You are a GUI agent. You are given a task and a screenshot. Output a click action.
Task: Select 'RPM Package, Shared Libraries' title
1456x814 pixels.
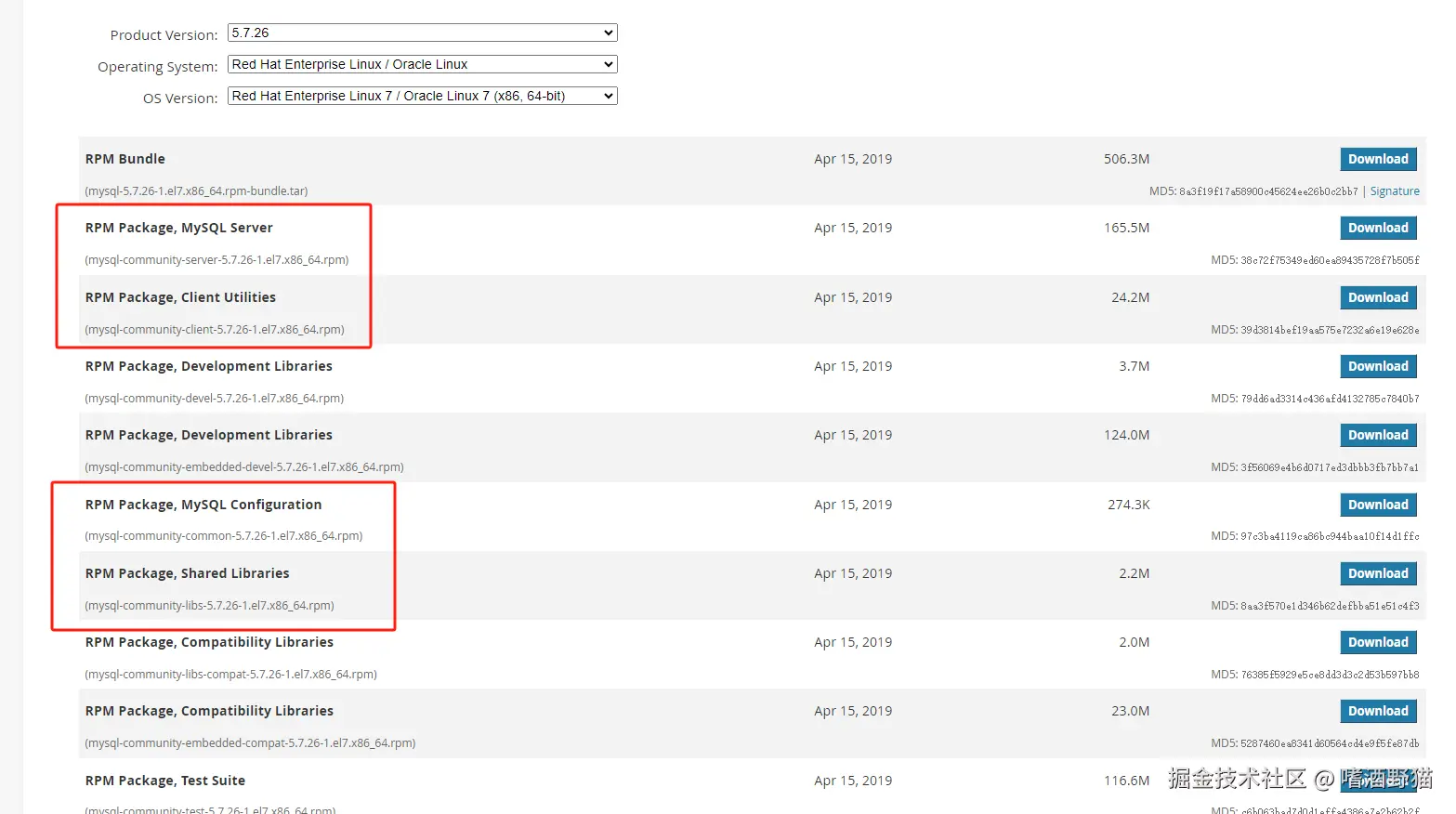(188, 573)
